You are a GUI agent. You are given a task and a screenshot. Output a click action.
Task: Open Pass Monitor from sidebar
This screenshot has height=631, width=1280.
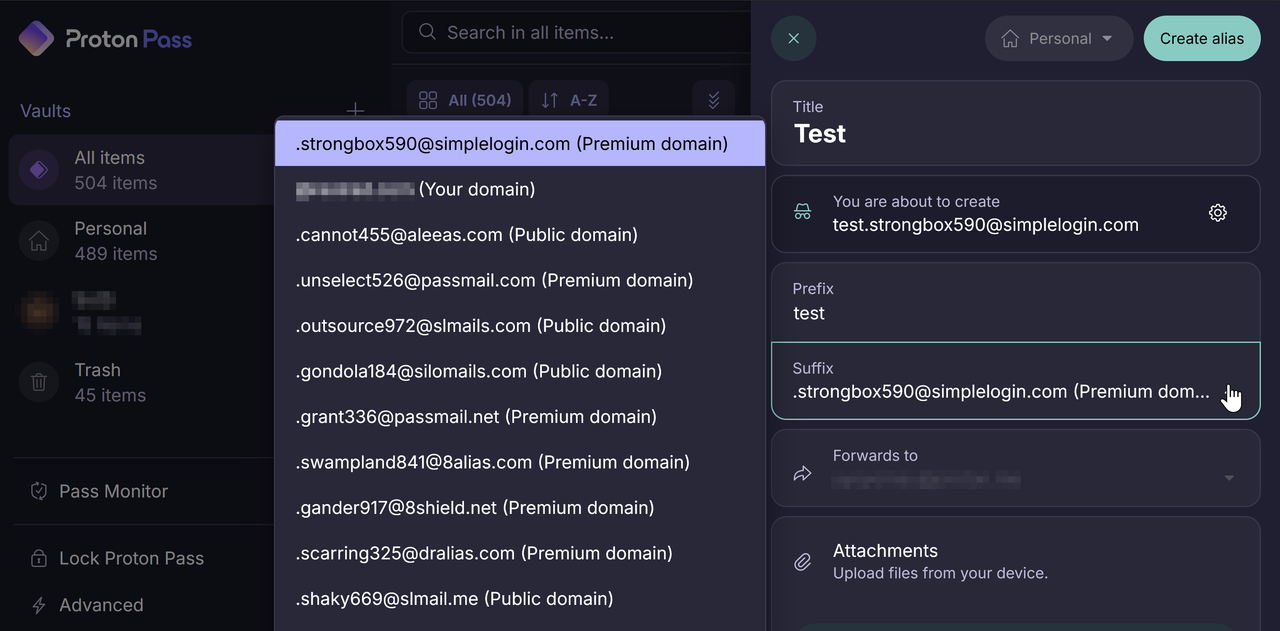pos(113,491)
